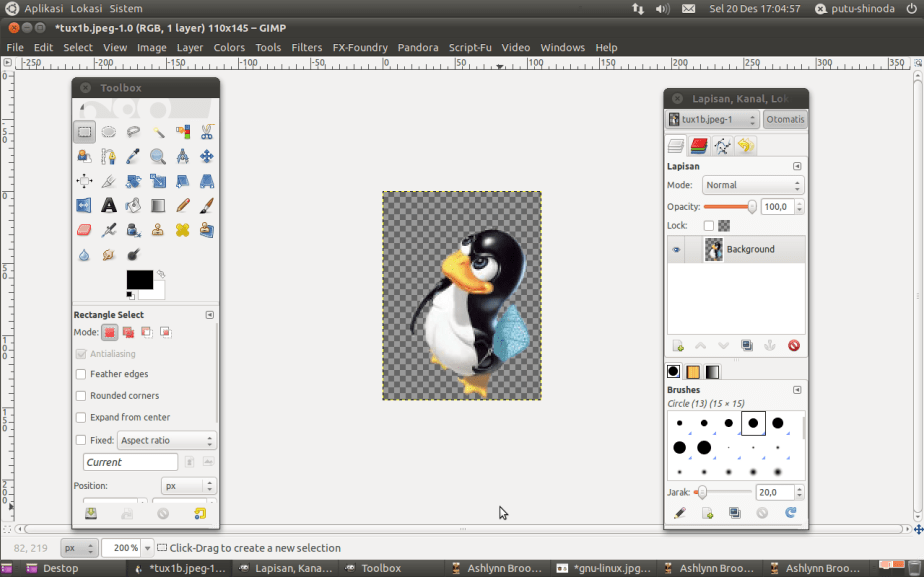
Task: Enable Rounded corners checkbox
Action: pyautogui.click(x=81, y=396)
